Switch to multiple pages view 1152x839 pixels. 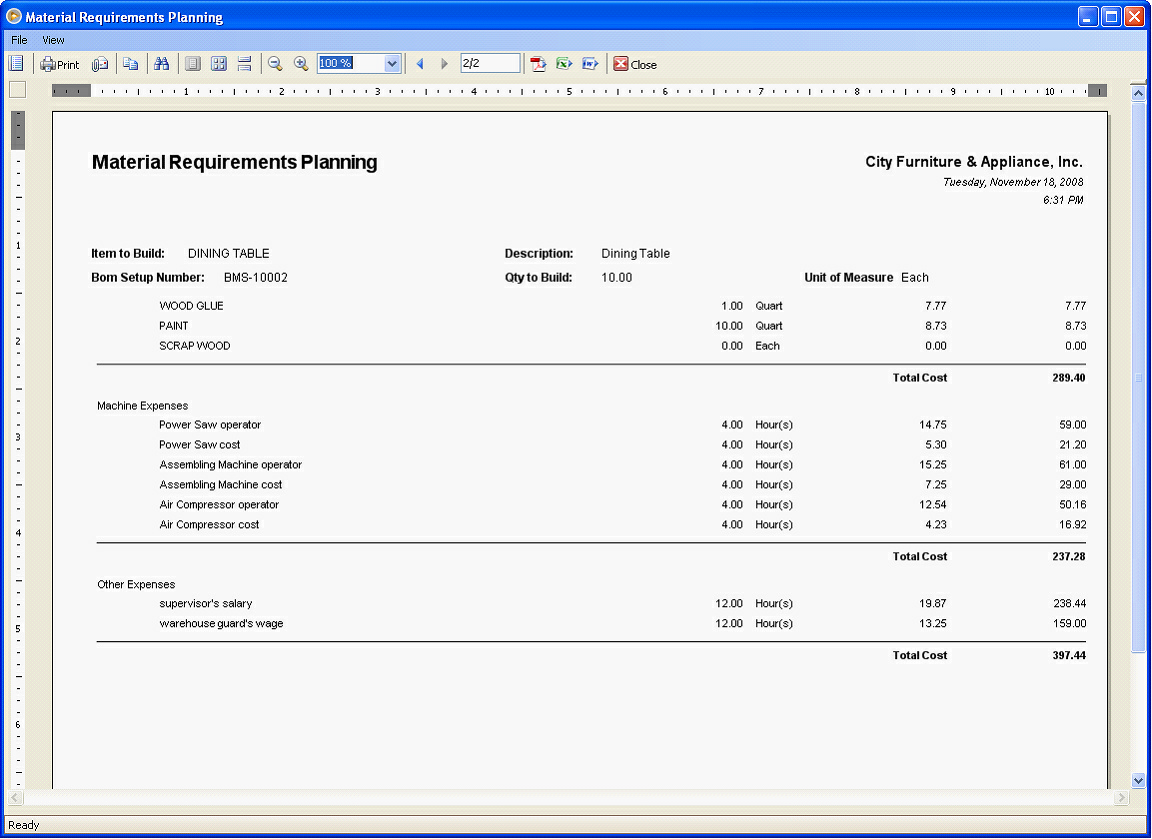219,64
